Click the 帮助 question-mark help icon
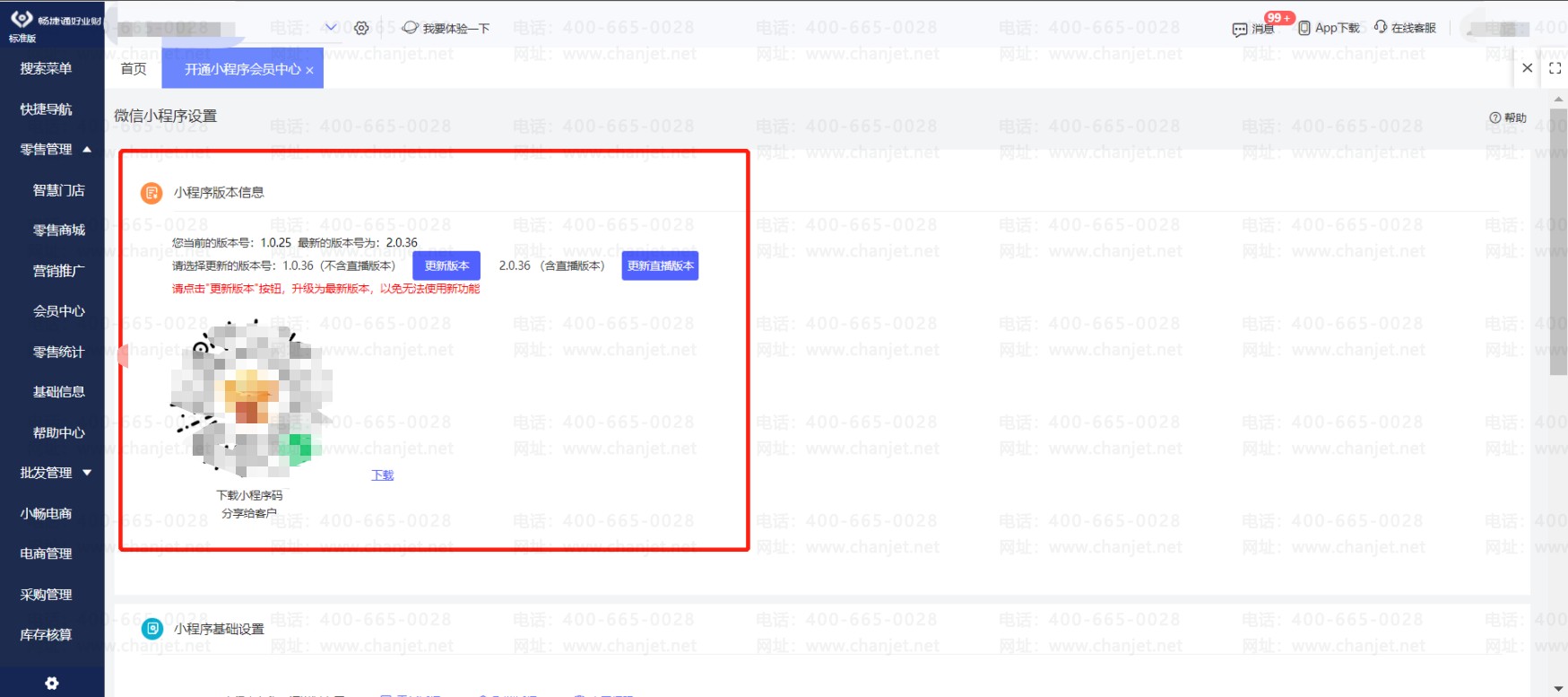 (x=1494, y=118)
